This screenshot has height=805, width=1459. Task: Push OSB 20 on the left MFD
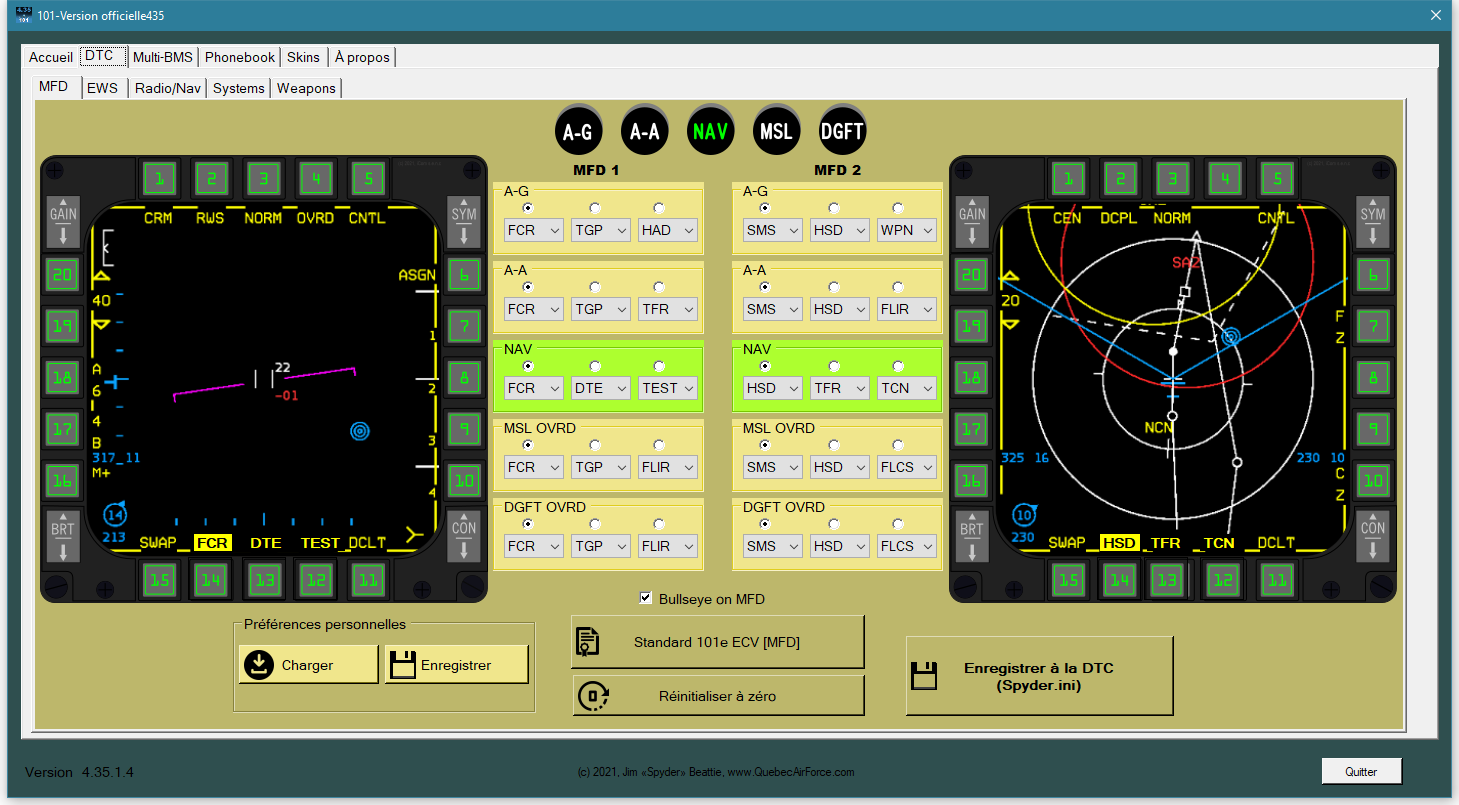pyautogui.click(x=63, y=274)
